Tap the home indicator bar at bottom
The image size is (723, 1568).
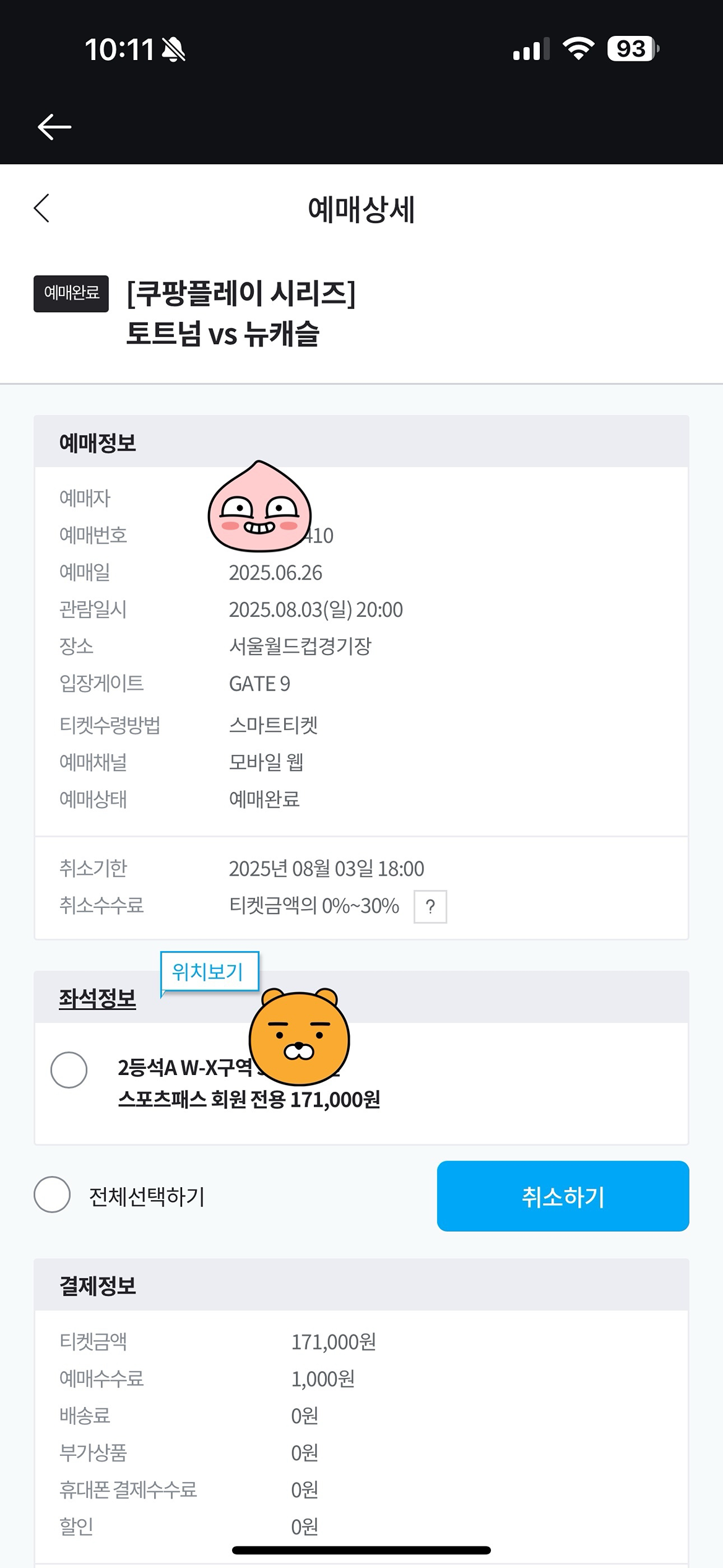[361, 1550]
